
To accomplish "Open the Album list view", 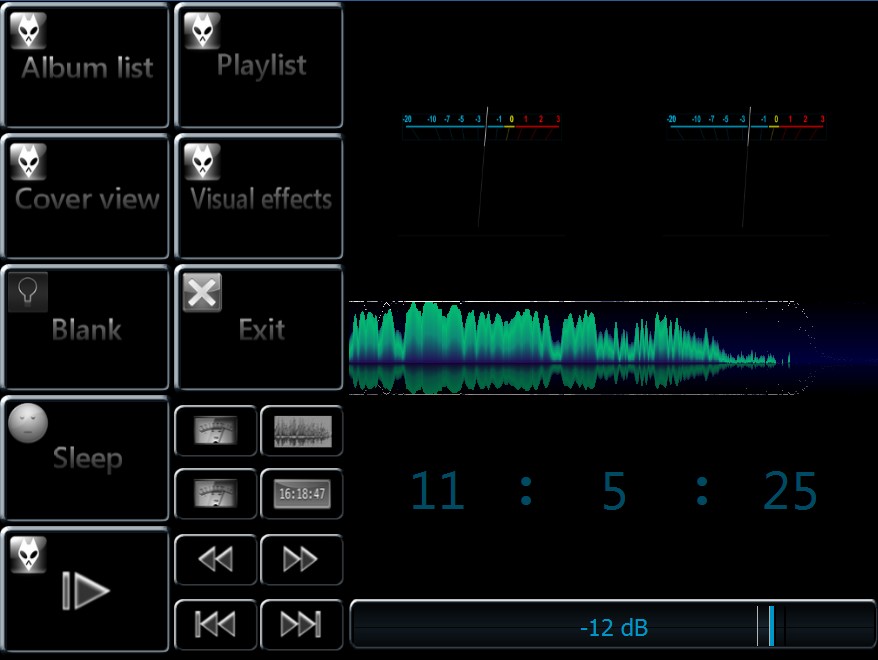I will pyautogui.click(x=85, y=65).
